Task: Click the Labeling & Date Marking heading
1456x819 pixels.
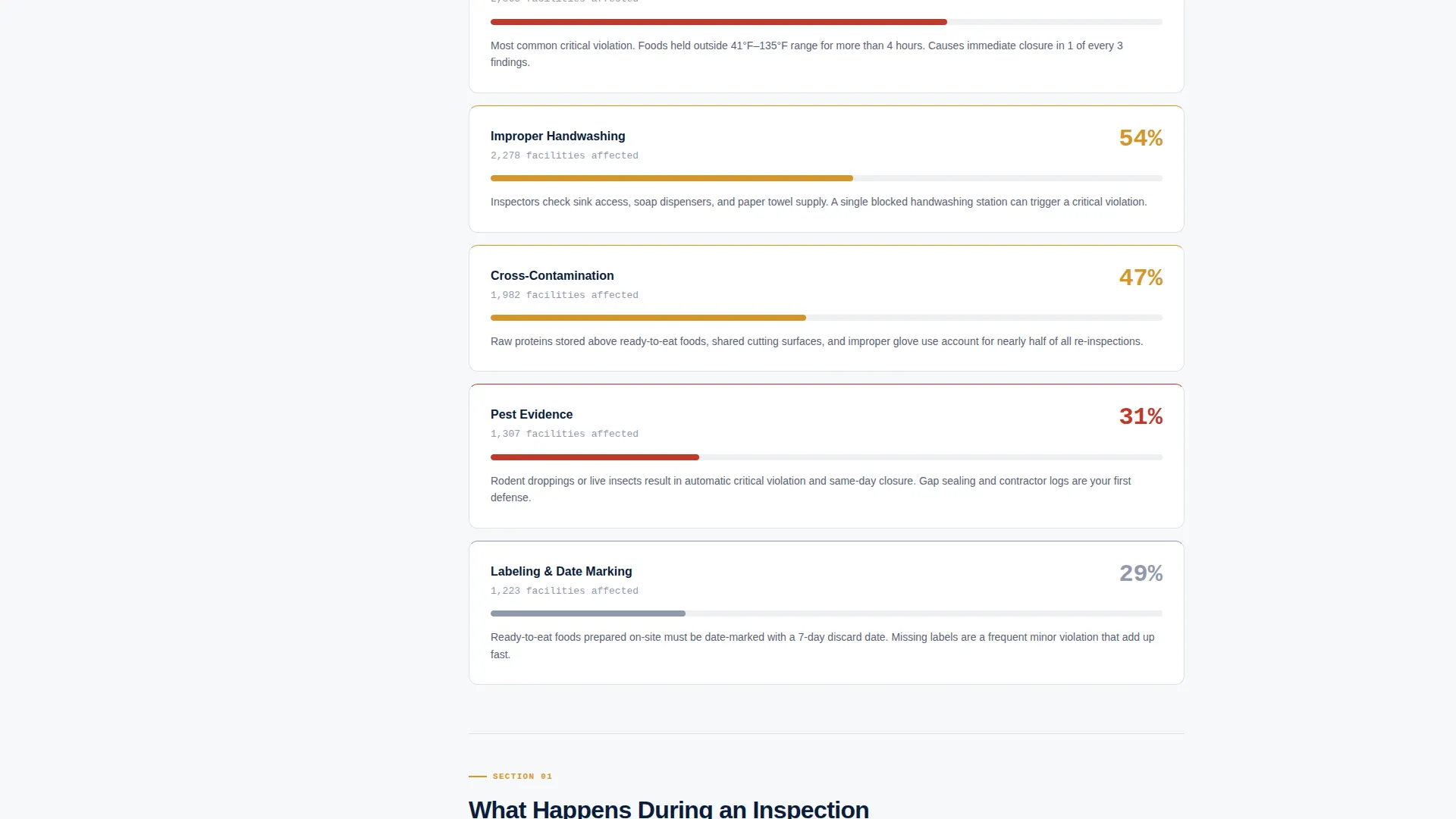Action: tap(561, 572)
